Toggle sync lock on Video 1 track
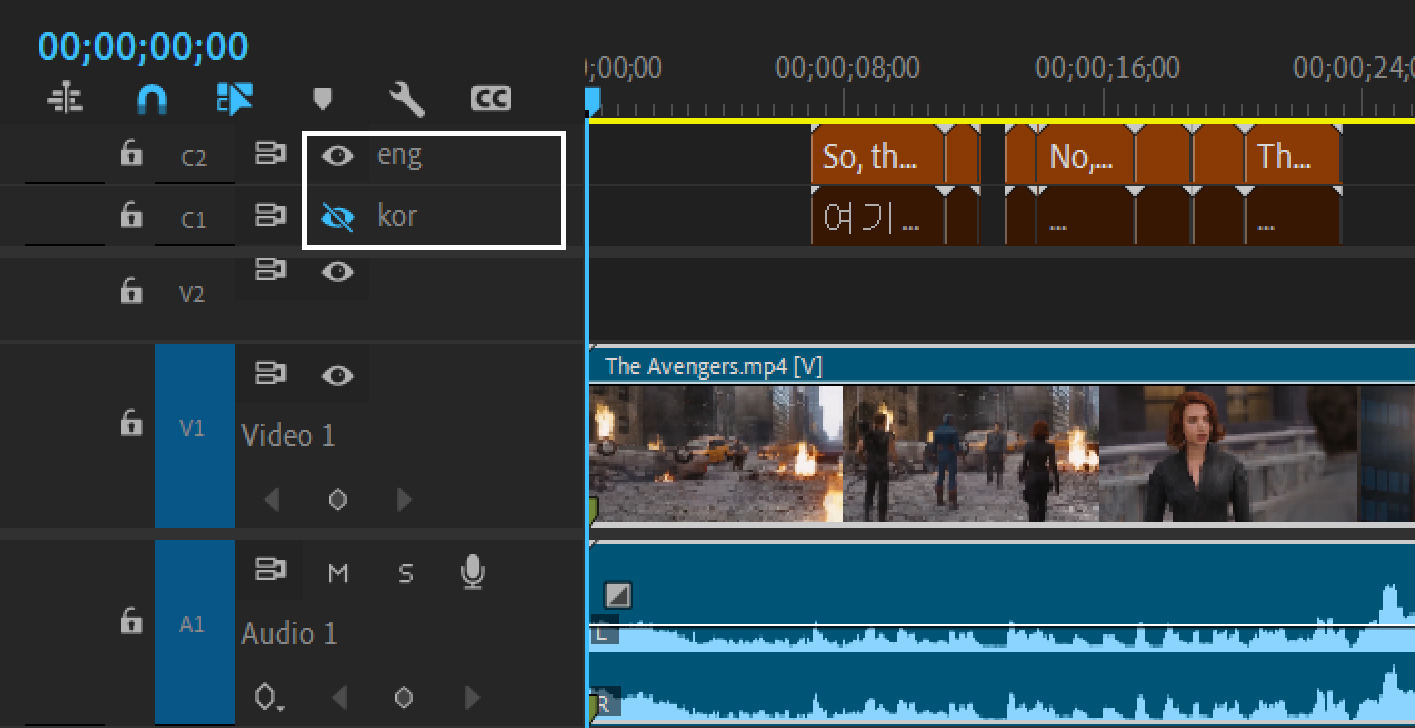 pyautogui.click(x=269, y=374)
